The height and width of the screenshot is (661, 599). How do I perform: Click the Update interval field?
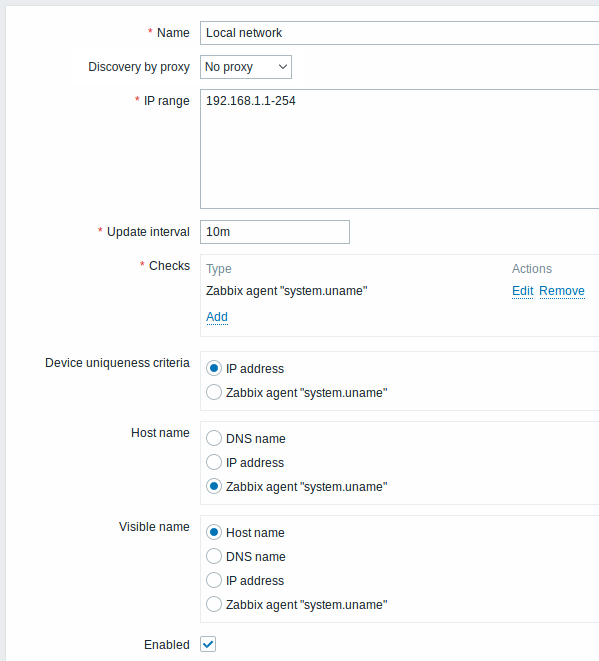coord(275,232)
